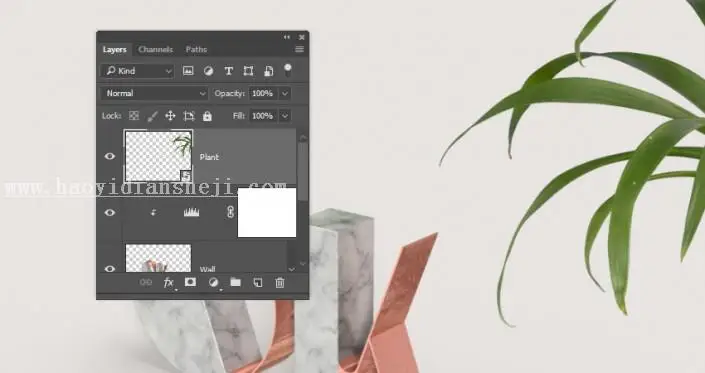The width and height of the screenshot is (705, 373).
Task: Select the white layer mask thumbnail
Action: pos(267,213)
